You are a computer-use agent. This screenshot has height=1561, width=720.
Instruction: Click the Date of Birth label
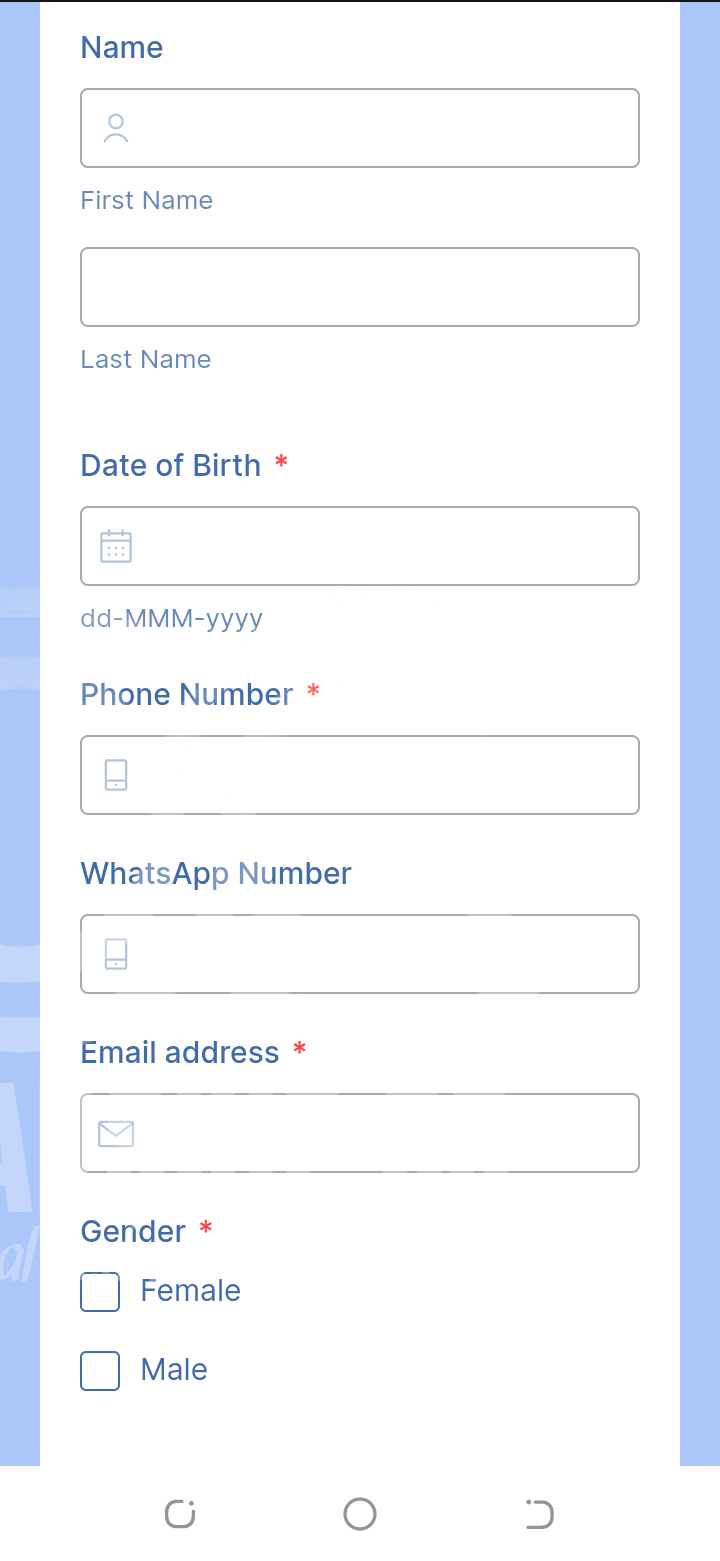pyautogui.click(x=171, y=466)
